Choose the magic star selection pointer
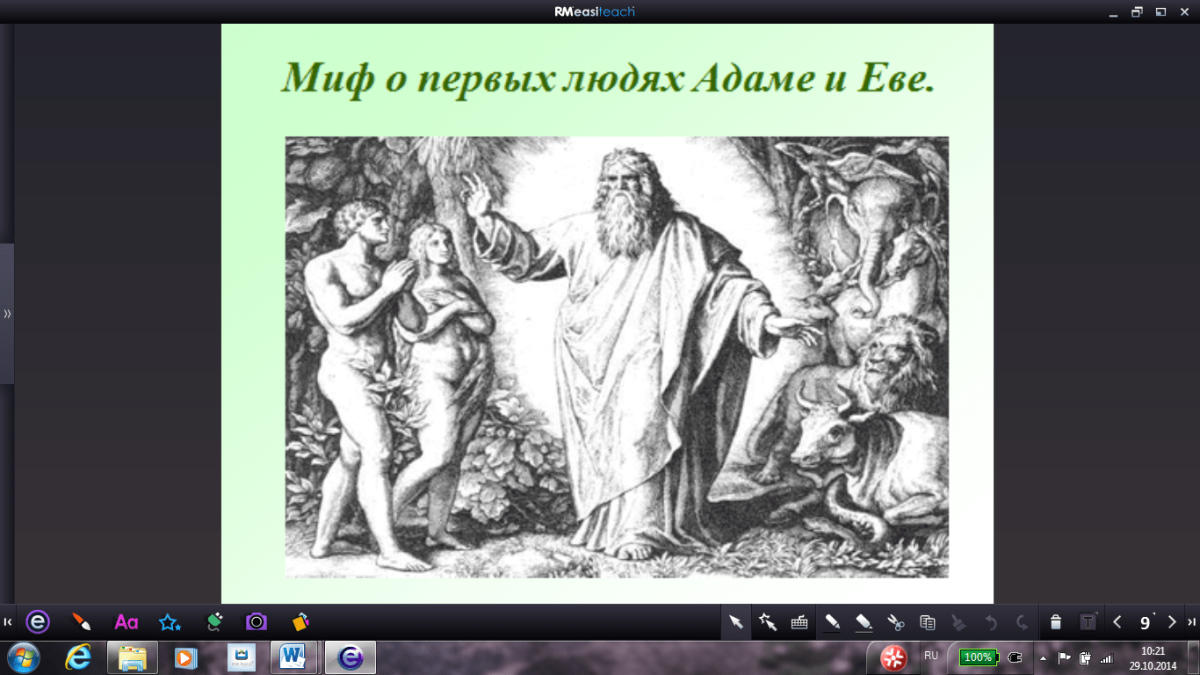 (x=768, y=622)
